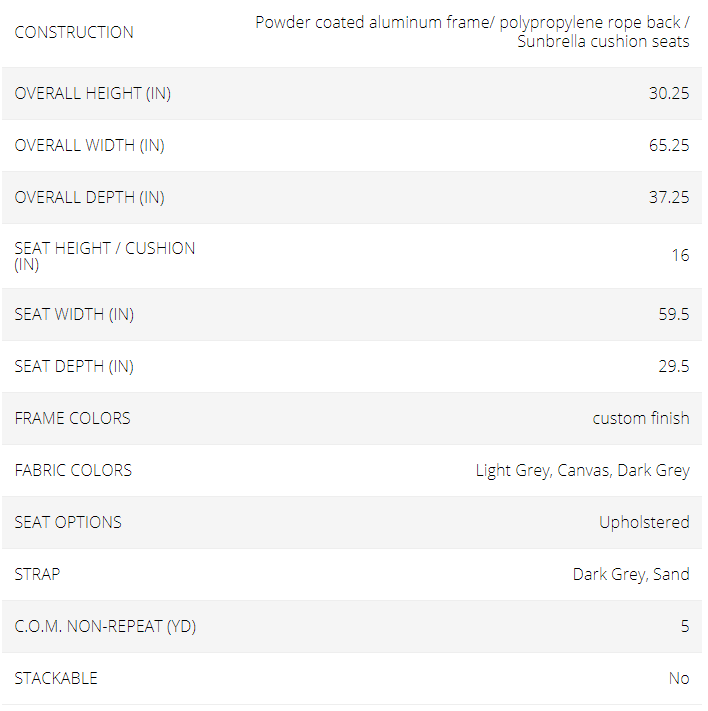Click the STACKABLE No value

[679, 679]
